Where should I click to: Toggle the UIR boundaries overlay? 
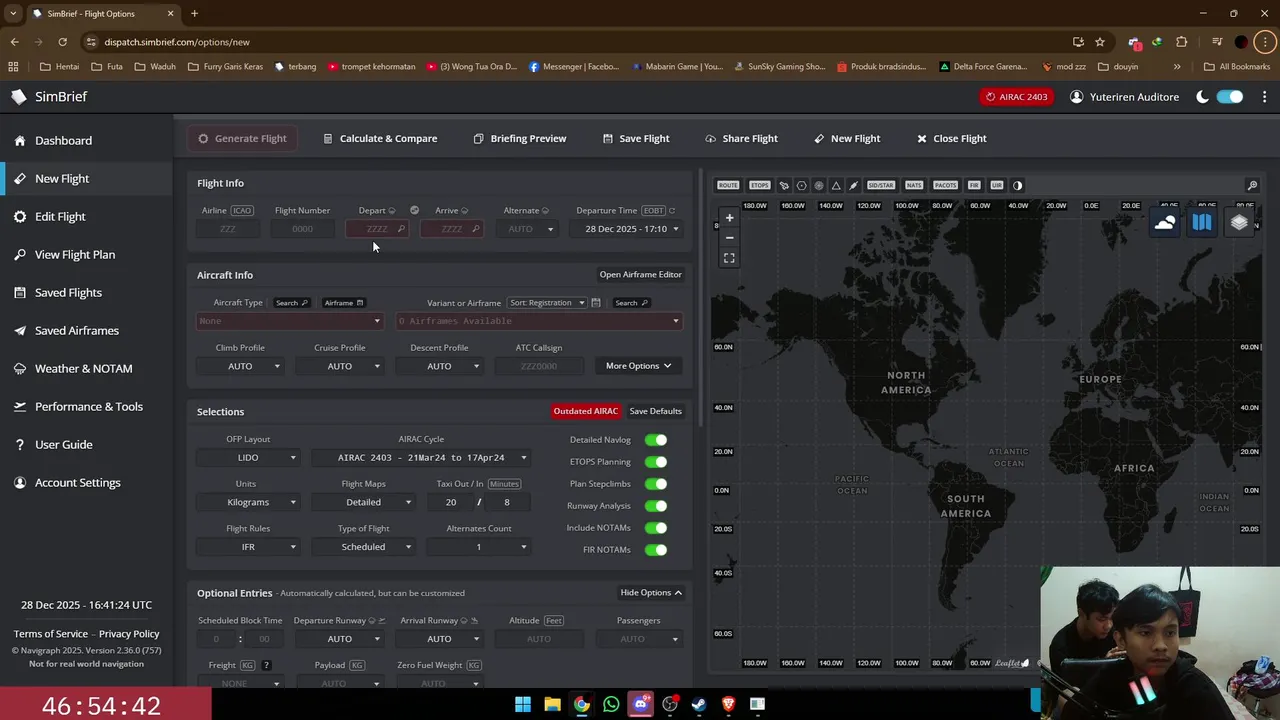pyautogui.click(x=996, y=185)
